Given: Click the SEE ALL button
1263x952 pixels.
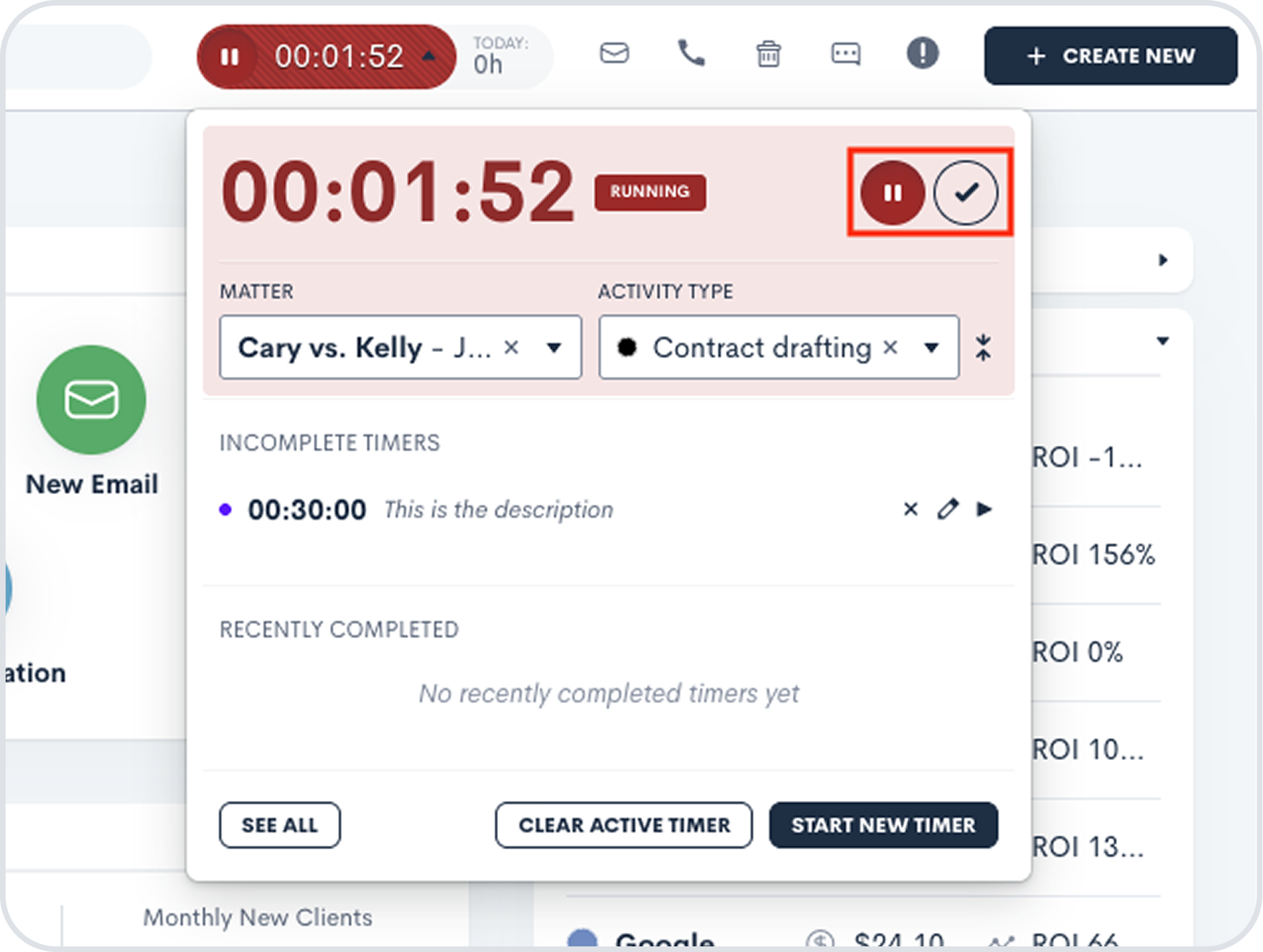Looking at the screenshot, I should pos(279,825).
